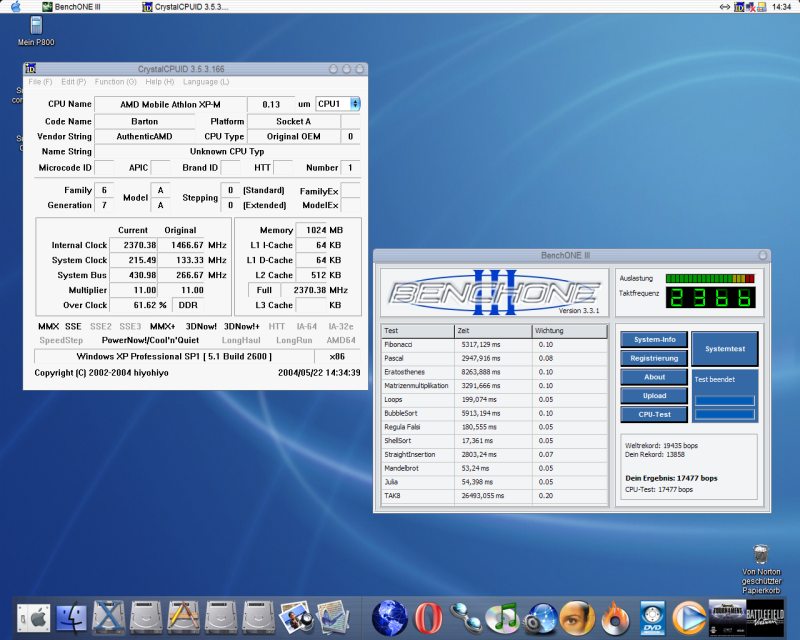The width and height of the screenshot is (800, 640).
Task: Click the Auslastung load meter bar
Action: click(x=710, y=278)
